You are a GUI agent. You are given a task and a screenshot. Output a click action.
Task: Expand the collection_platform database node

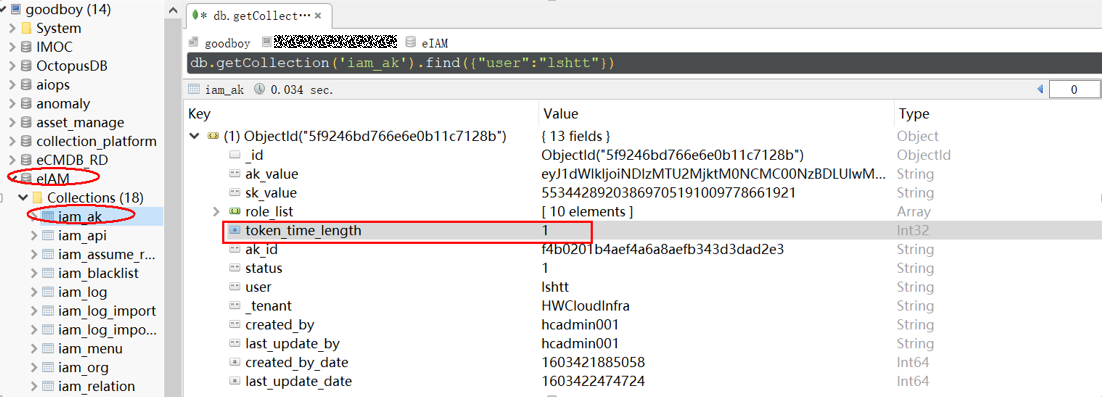tap(12, 141)
